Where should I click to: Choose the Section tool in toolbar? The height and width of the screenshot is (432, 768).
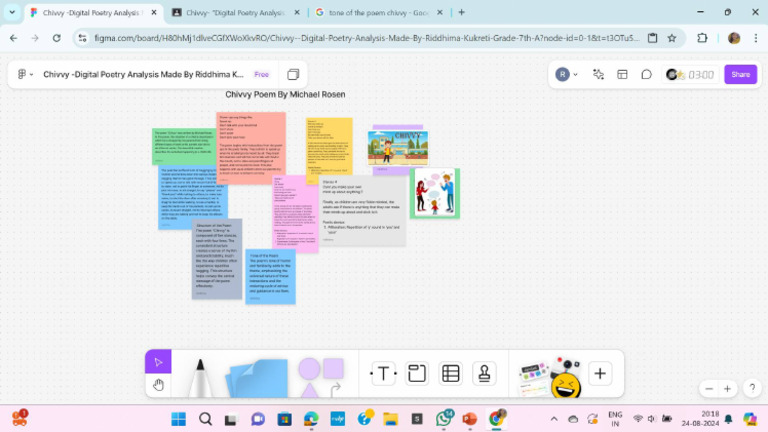[417, 374]
